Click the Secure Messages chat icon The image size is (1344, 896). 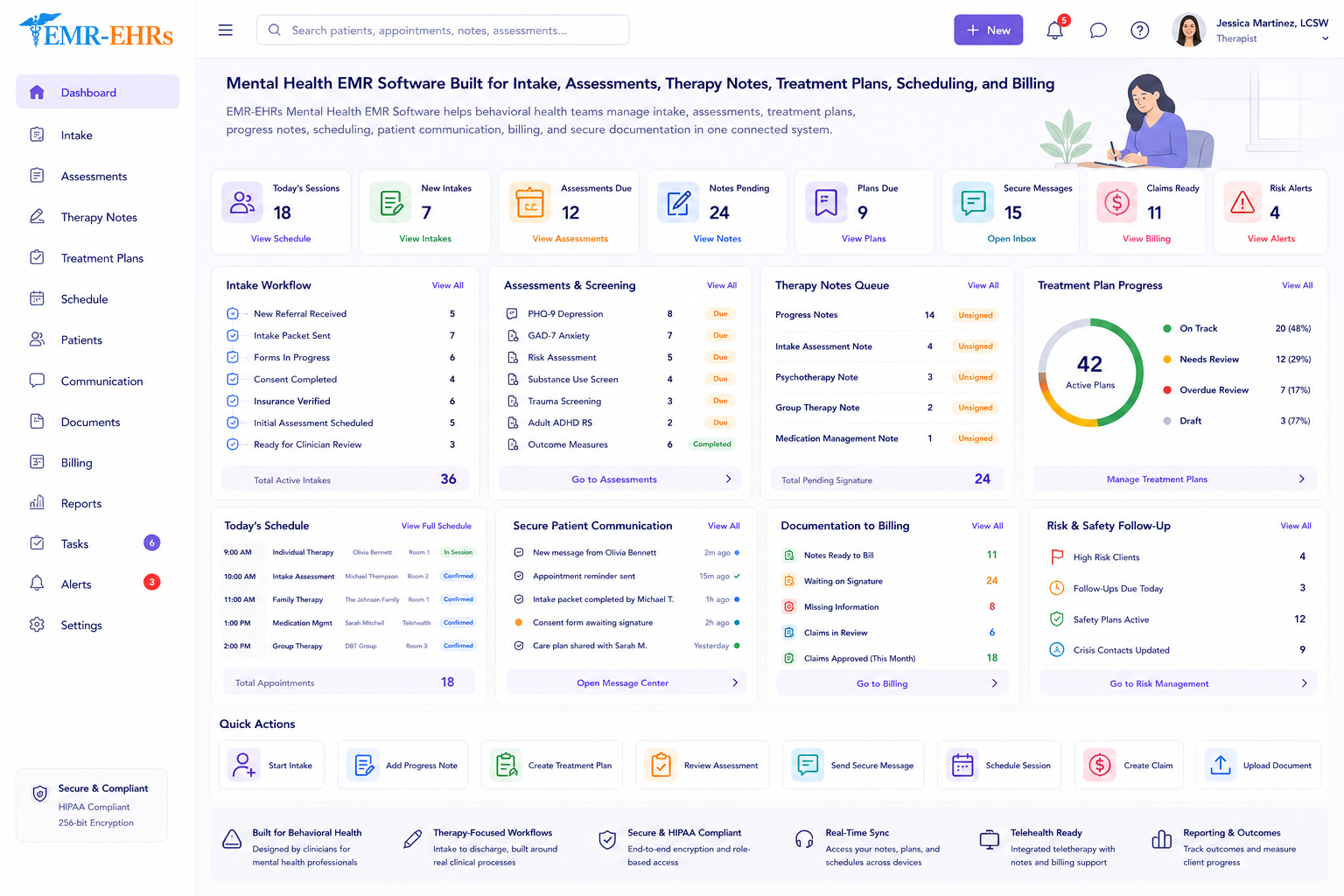pos(973,202)
